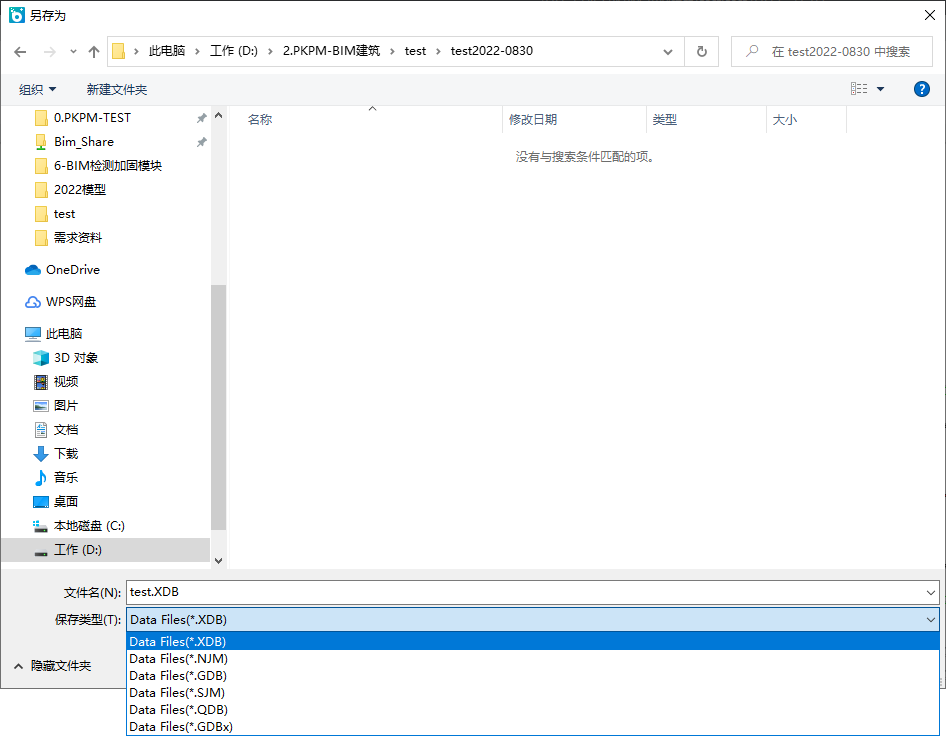The height and width of the screenshot is (738, 946).
Task: Go up one folder level
Action: tap(94, 52)
